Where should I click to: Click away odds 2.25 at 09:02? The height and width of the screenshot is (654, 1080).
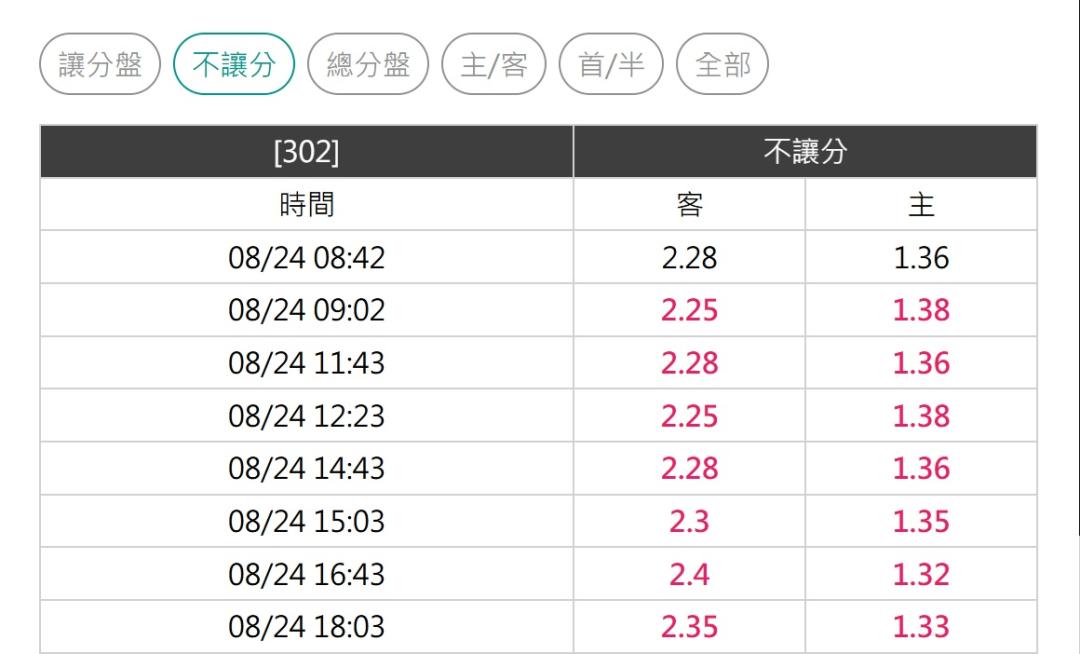click(689, 310)
